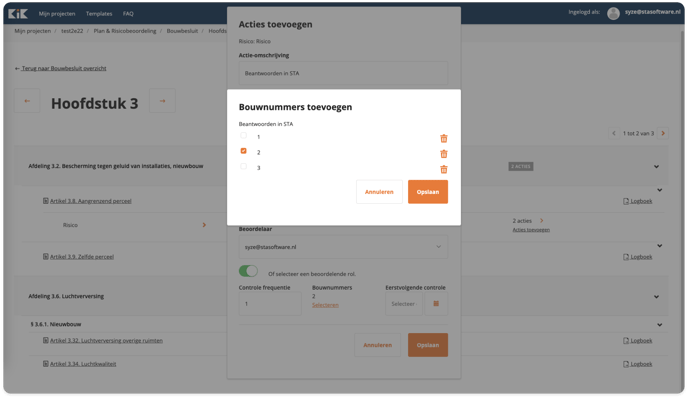Click the 2 ACTIES badge
Viewport: 688px width, 398px height.
pos(521,167)
